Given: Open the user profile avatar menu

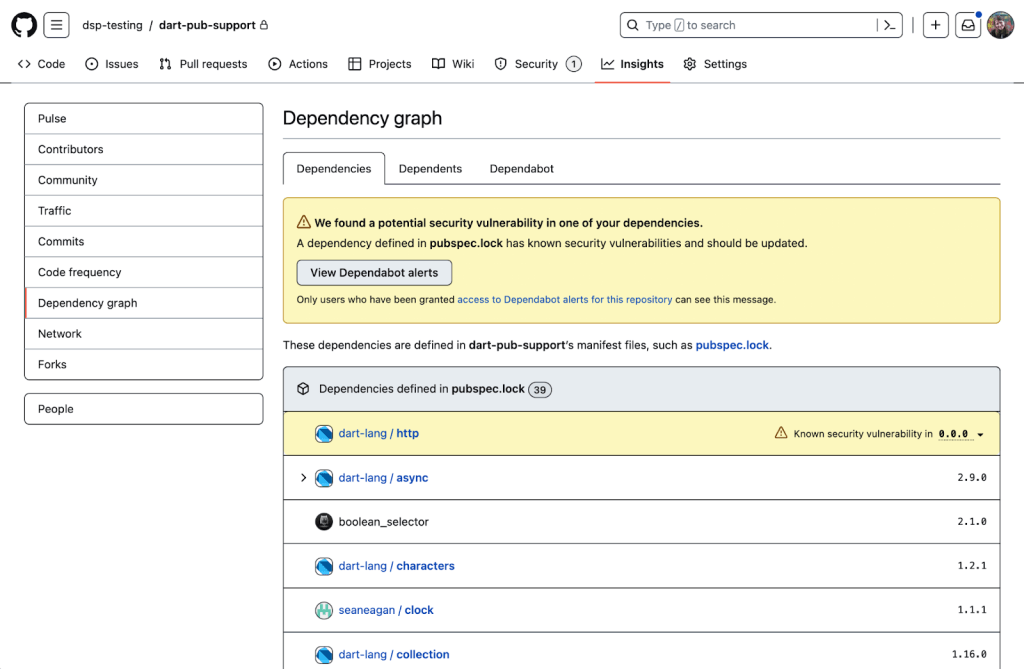Looking at the screenshot, I should pos(1000,25).
